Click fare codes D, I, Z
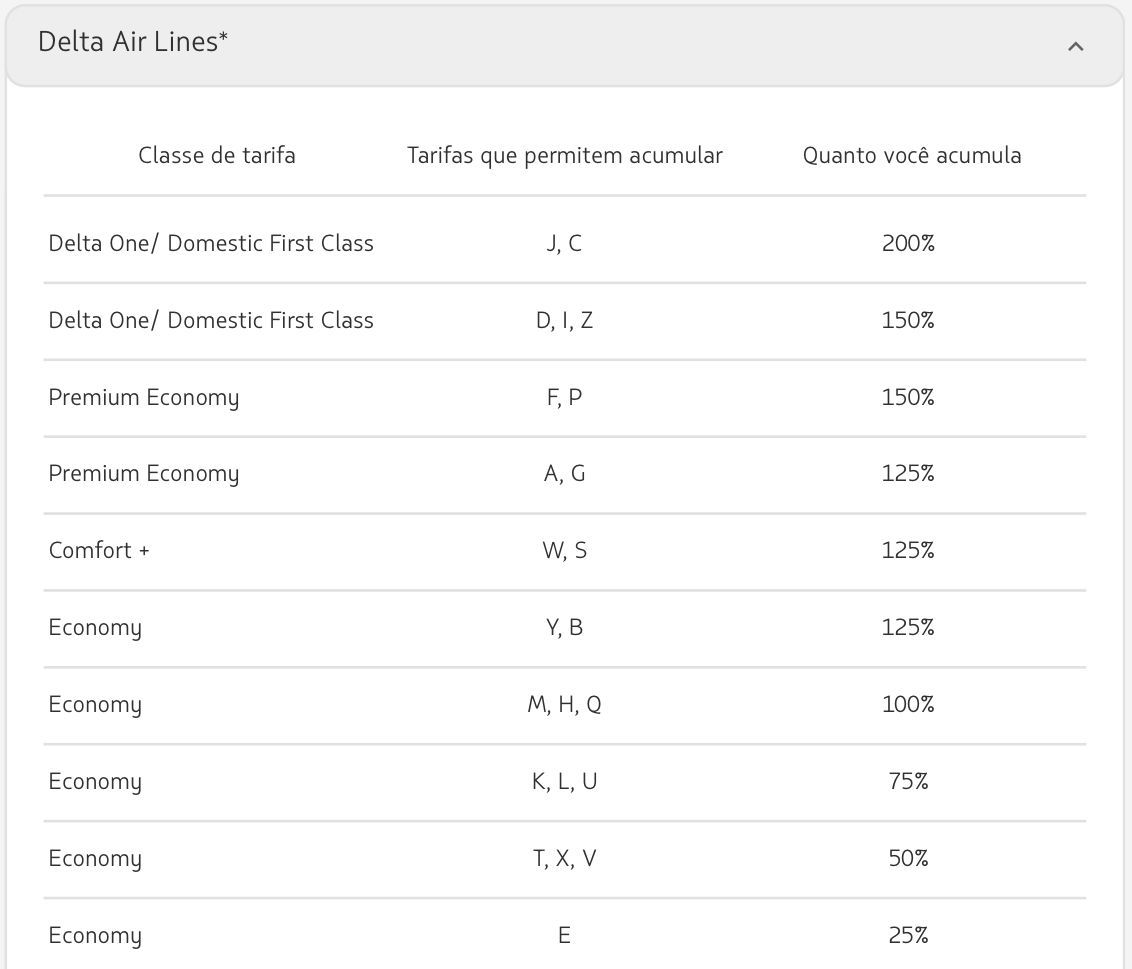 pos(565,321)
